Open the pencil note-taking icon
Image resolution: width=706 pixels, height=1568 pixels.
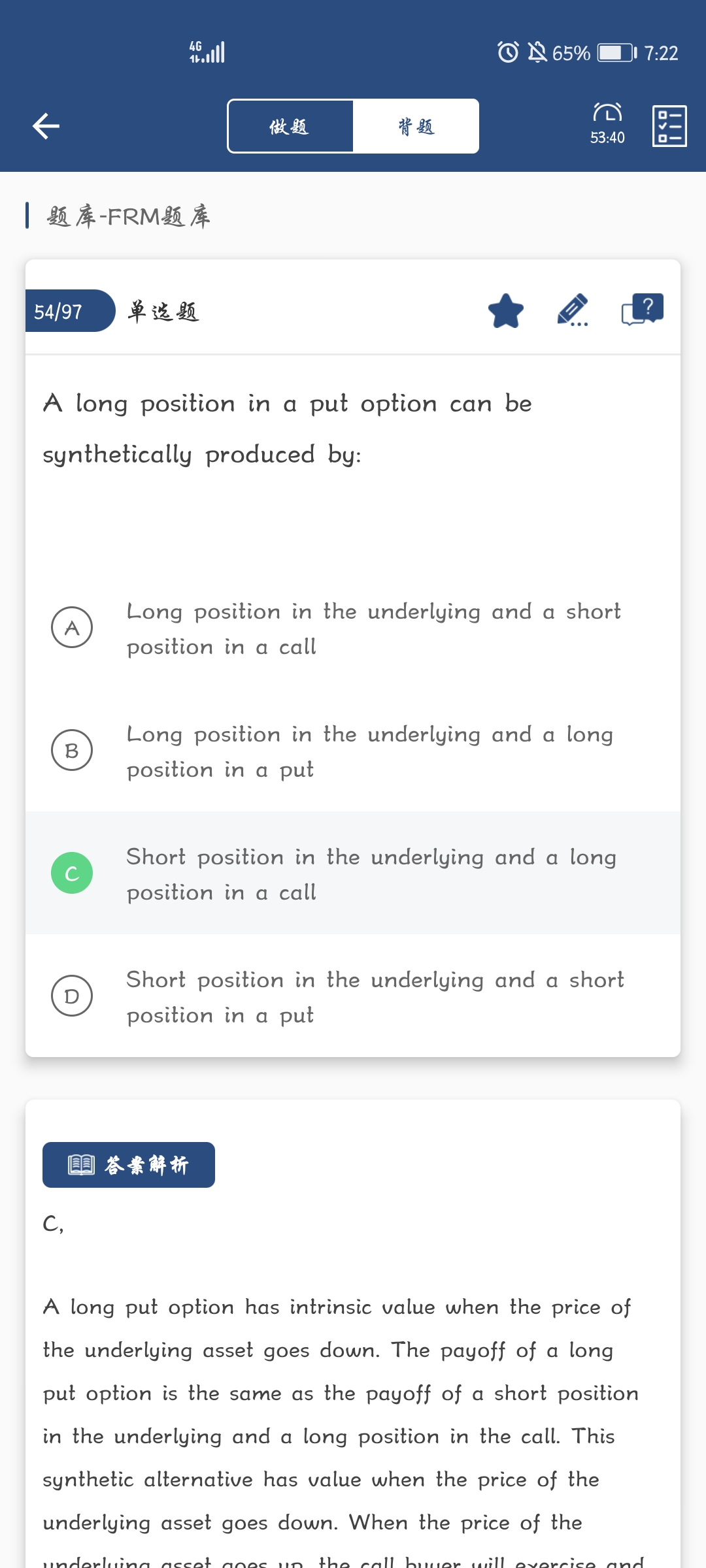click(x=573, y=310)
